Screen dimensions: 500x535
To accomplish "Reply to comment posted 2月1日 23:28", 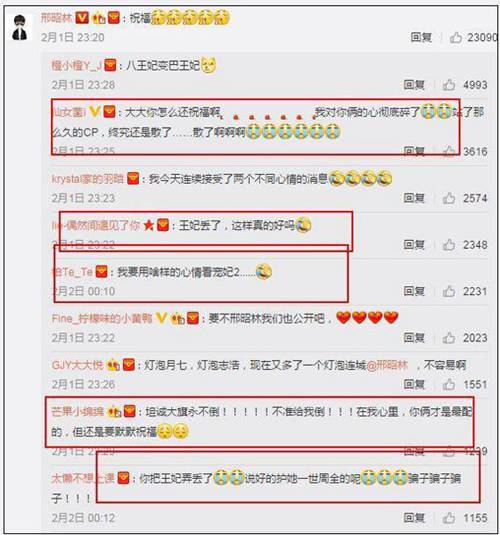I will [414, 85].
